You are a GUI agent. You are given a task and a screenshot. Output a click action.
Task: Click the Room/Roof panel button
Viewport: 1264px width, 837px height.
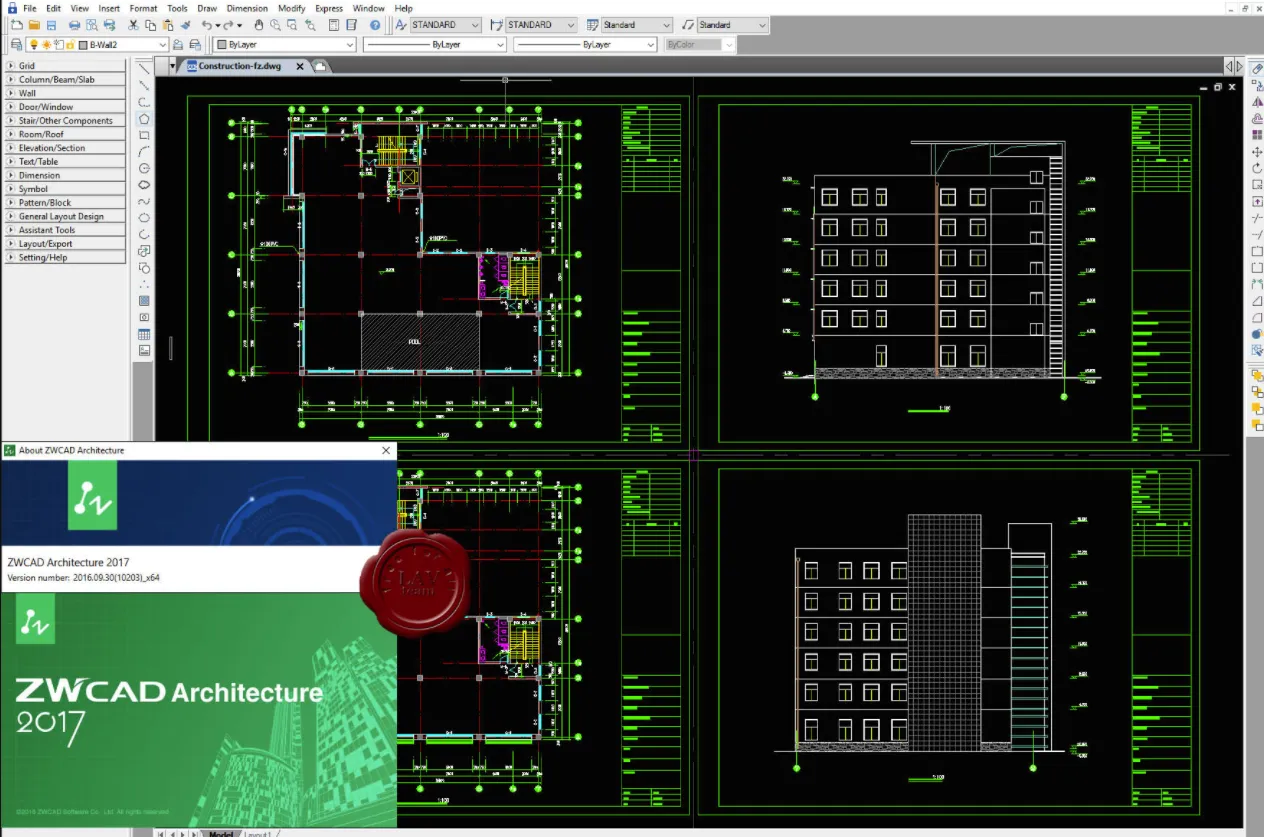[66, 134]
